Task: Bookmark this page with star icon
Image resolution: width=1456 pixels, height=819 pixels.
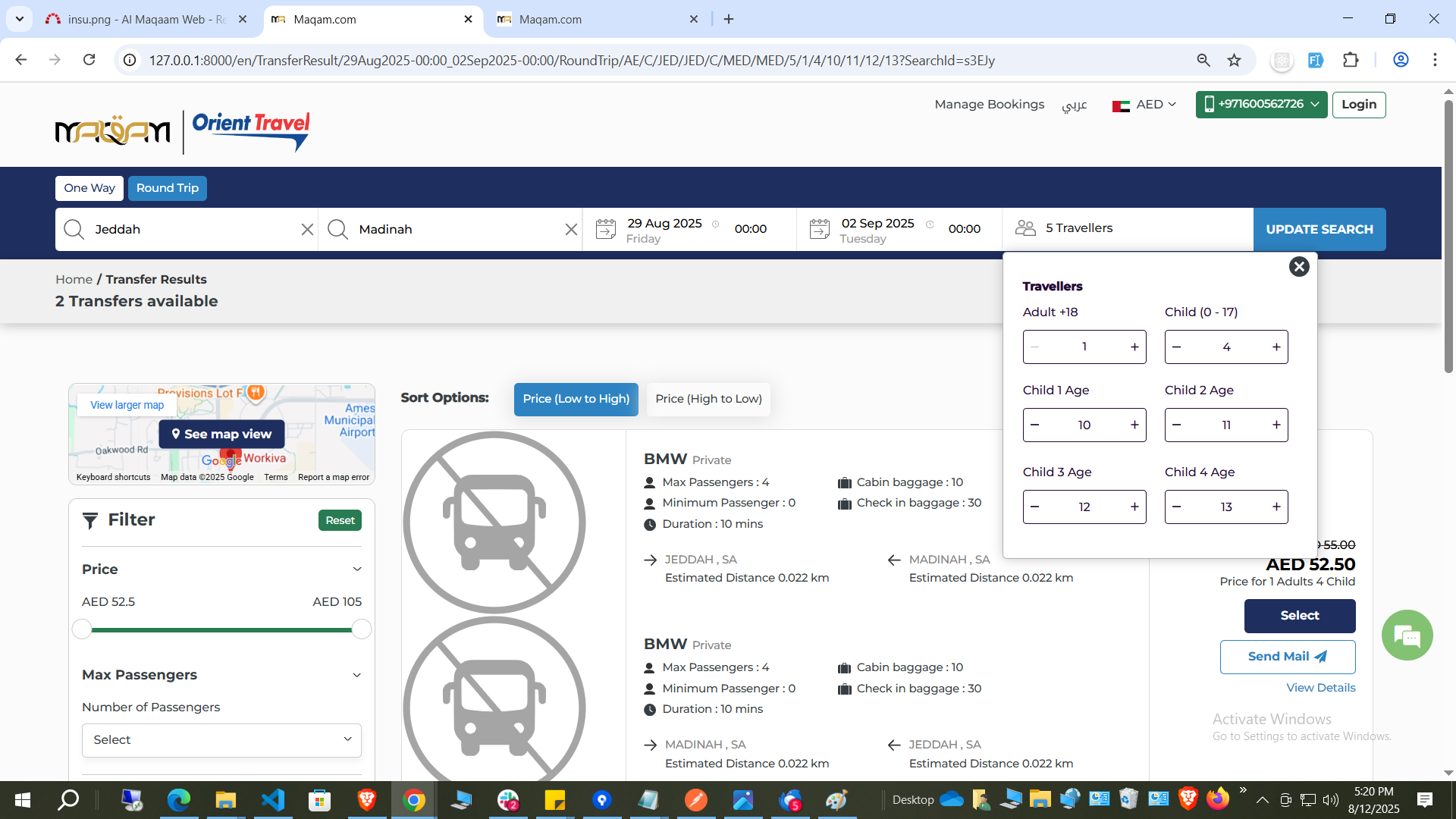Action: (1235, 60)
